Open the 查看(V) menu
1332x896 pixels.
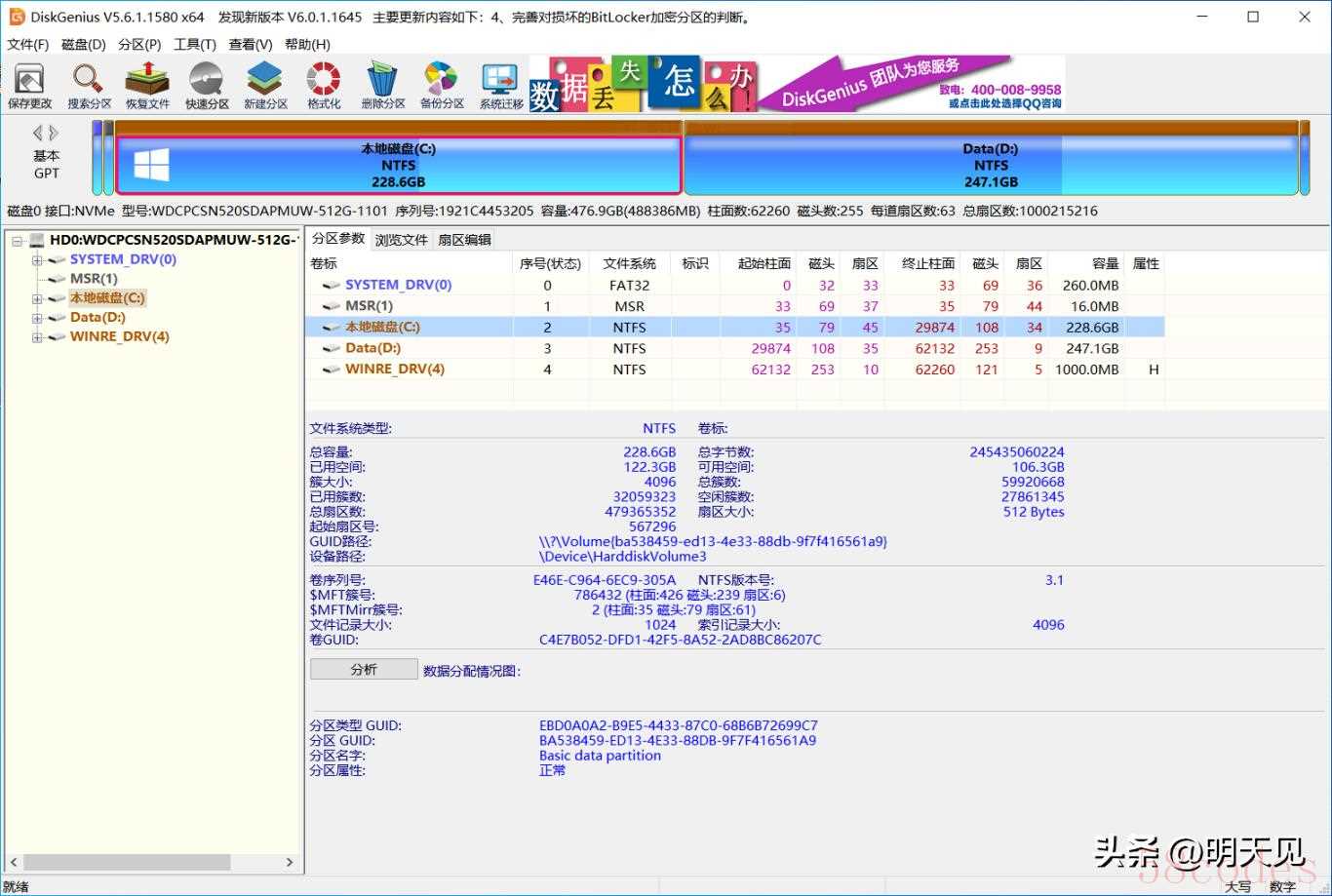click(251, 44)
